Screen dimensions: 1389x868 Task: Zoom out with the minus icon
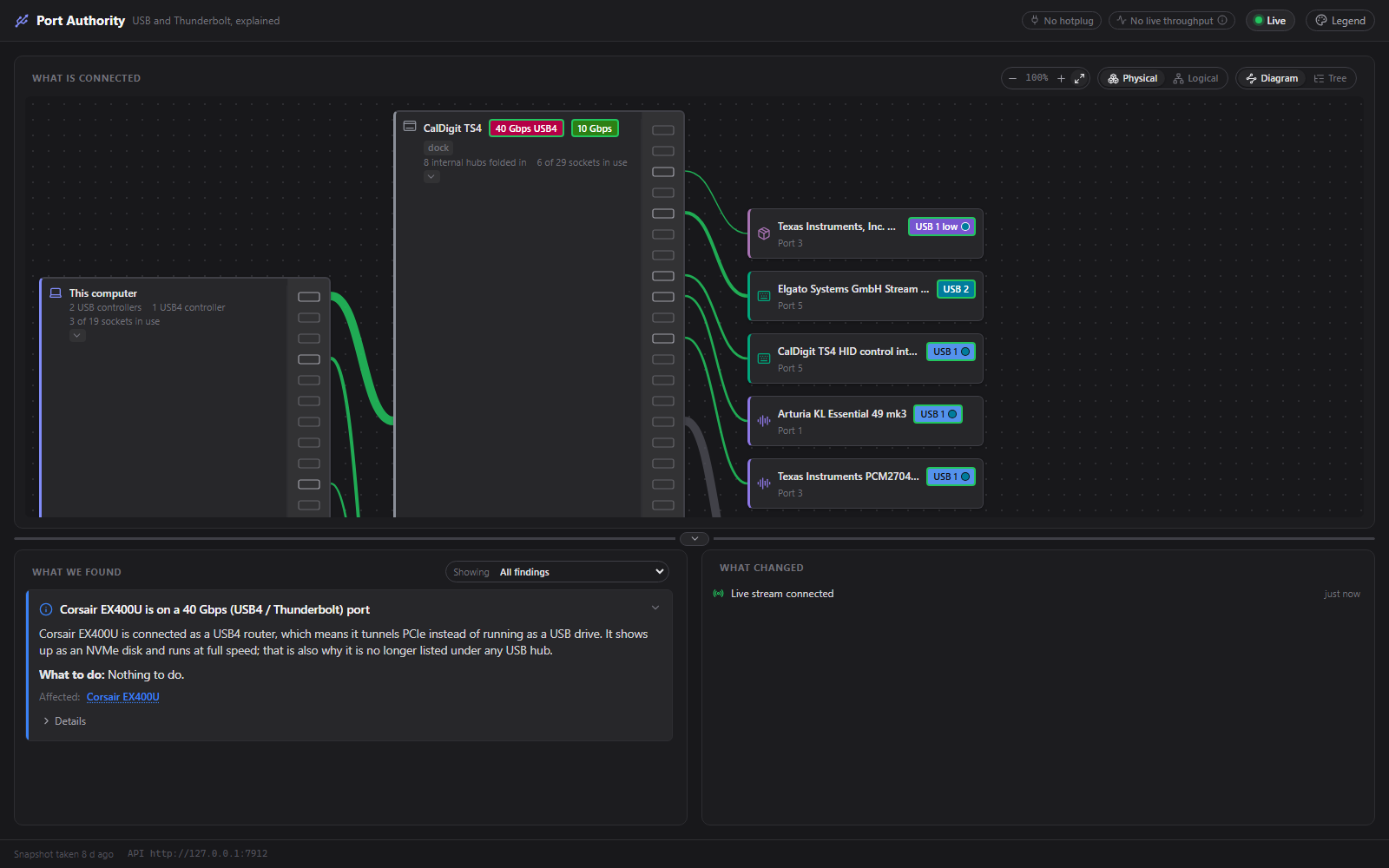click(1012, 78)
